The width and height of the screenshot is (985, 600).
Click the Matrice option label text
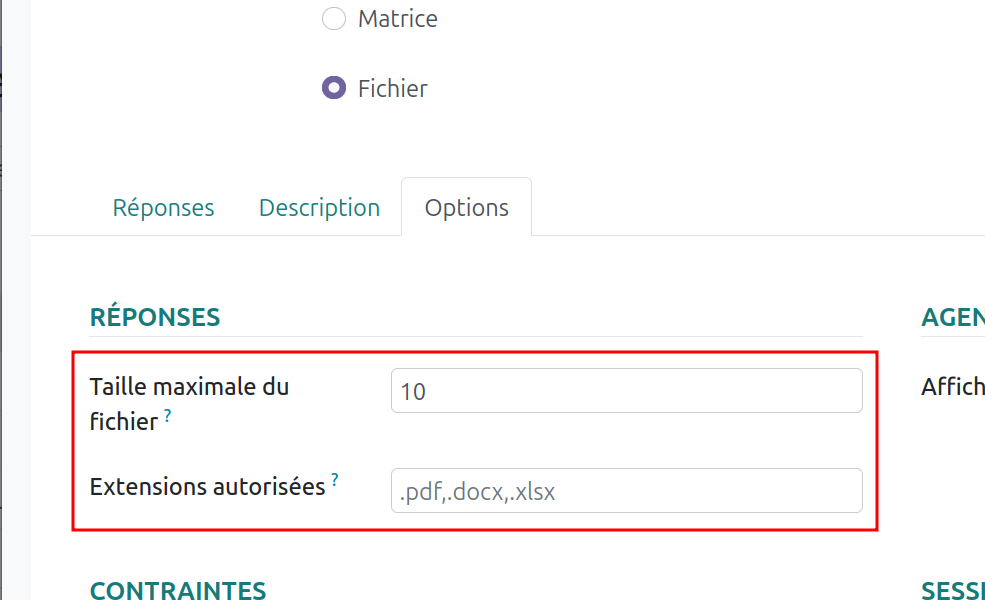(397, 19)
